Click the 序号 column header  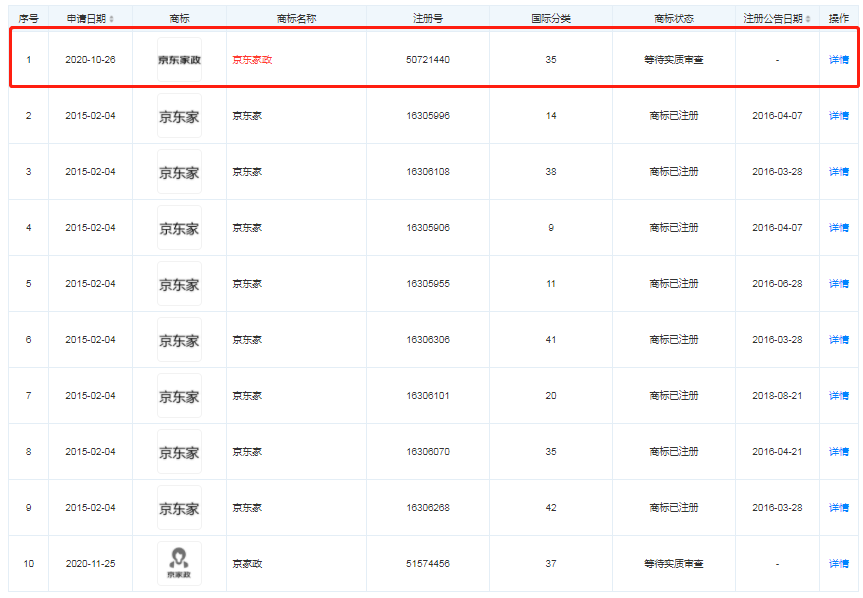click(29, 19)
